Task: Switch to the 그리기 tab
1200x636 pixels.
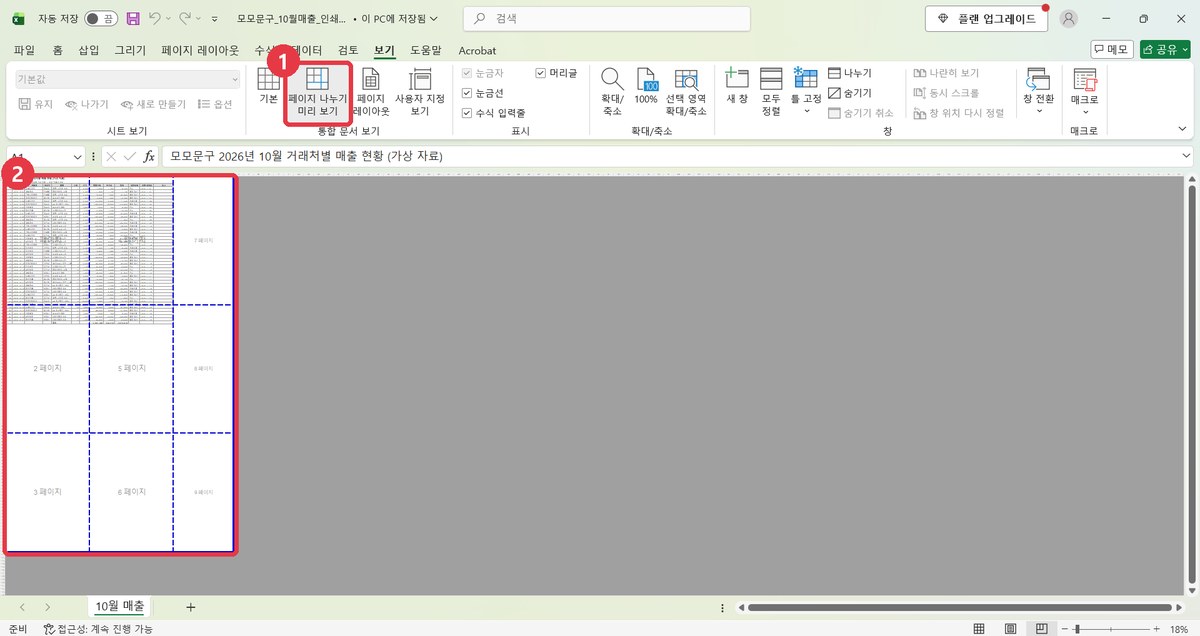Action: [130, 50]
